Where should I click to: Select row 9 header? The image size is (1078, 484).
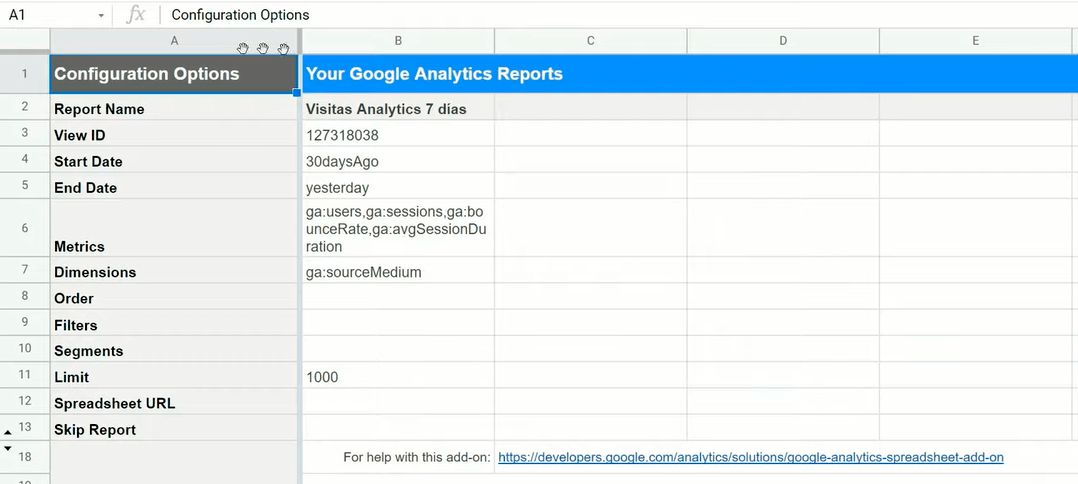(25, 321)
